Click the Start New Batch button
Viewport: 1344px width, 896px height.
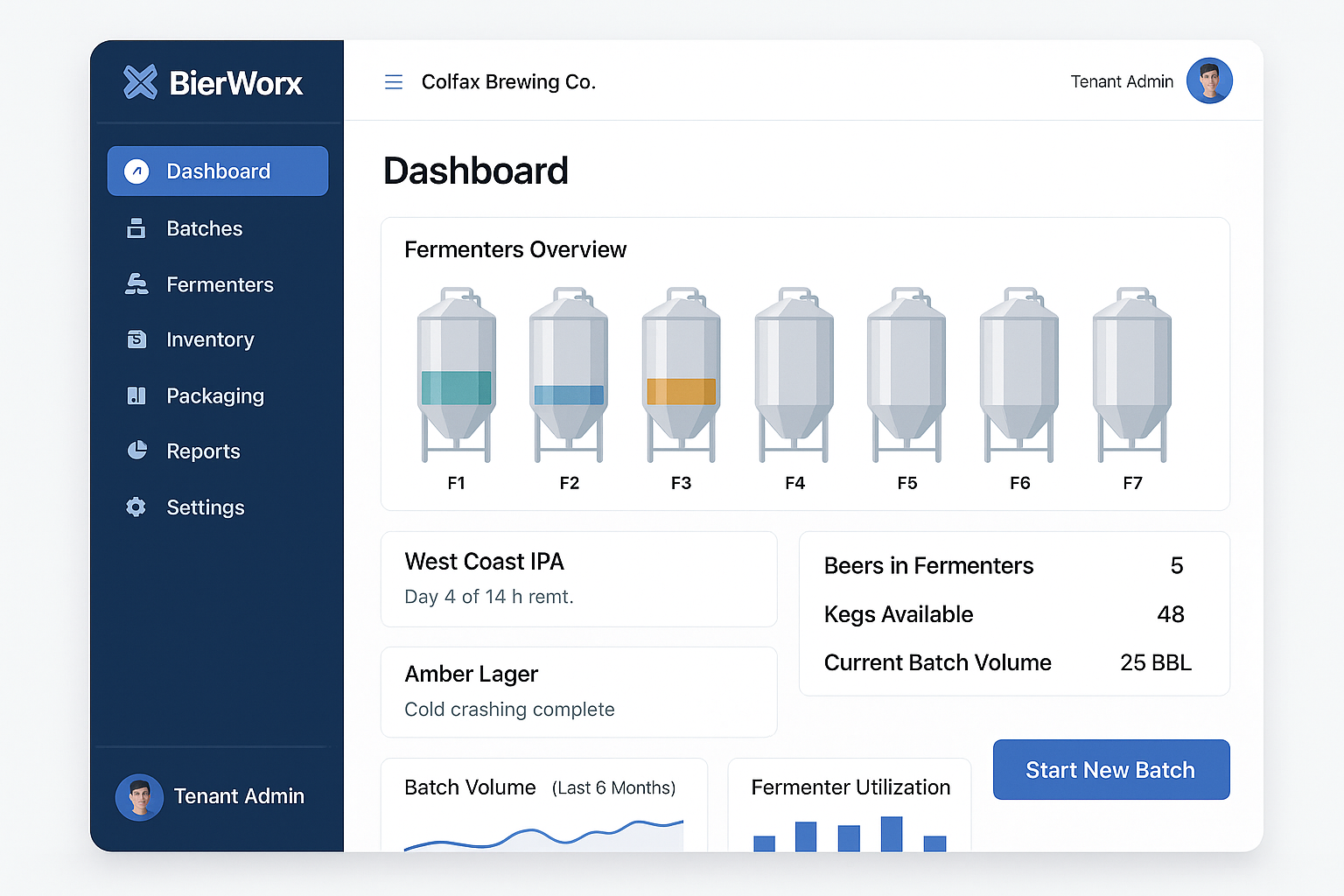(x=1110, y=770)
